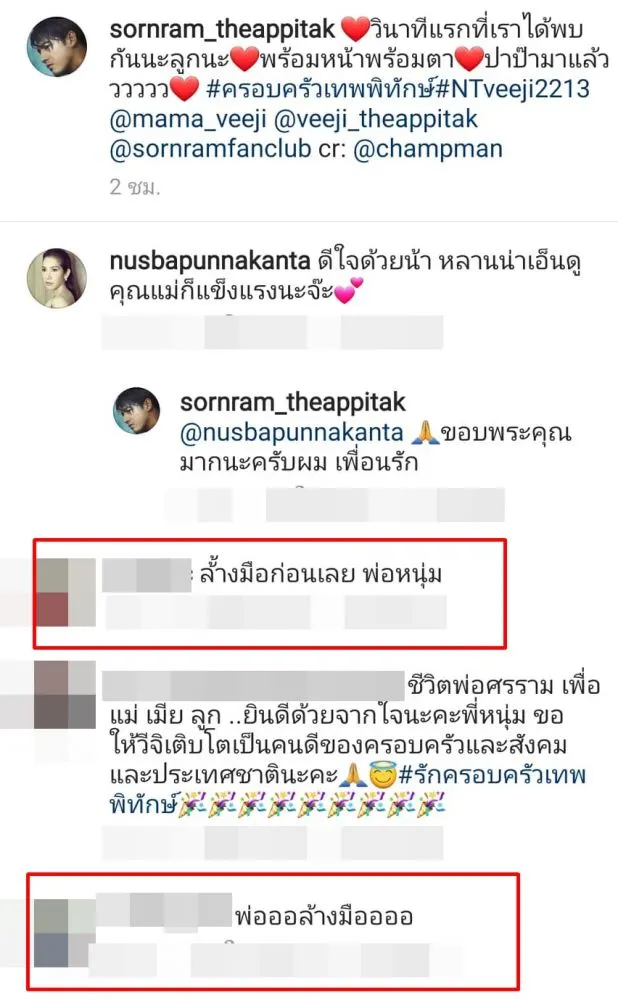Open sornram_theappitak avatar in reply comment
Viewport: 618px width, 1000px height.
click(x=136, y=411)
